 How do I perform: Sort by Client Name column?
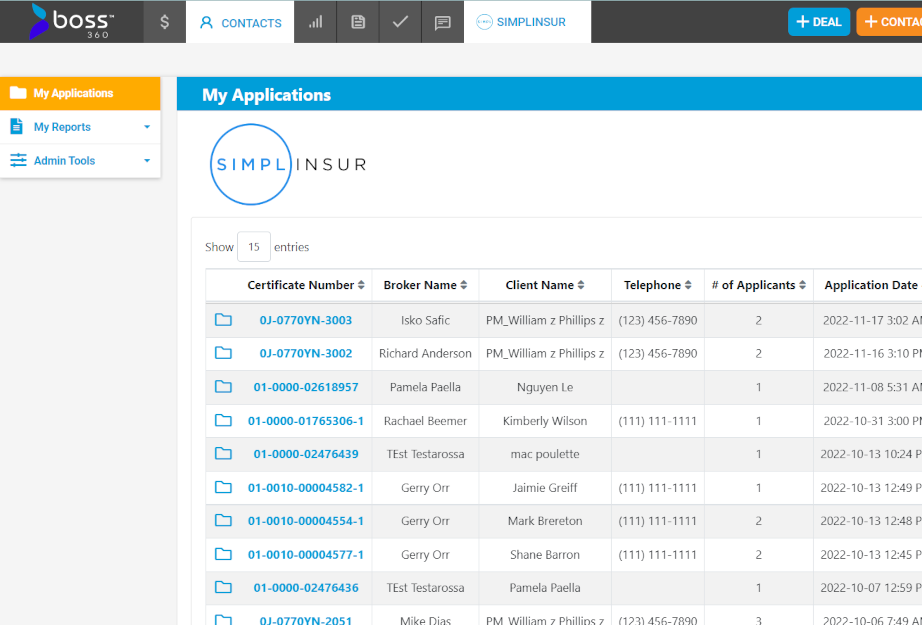tap(545, 285)
